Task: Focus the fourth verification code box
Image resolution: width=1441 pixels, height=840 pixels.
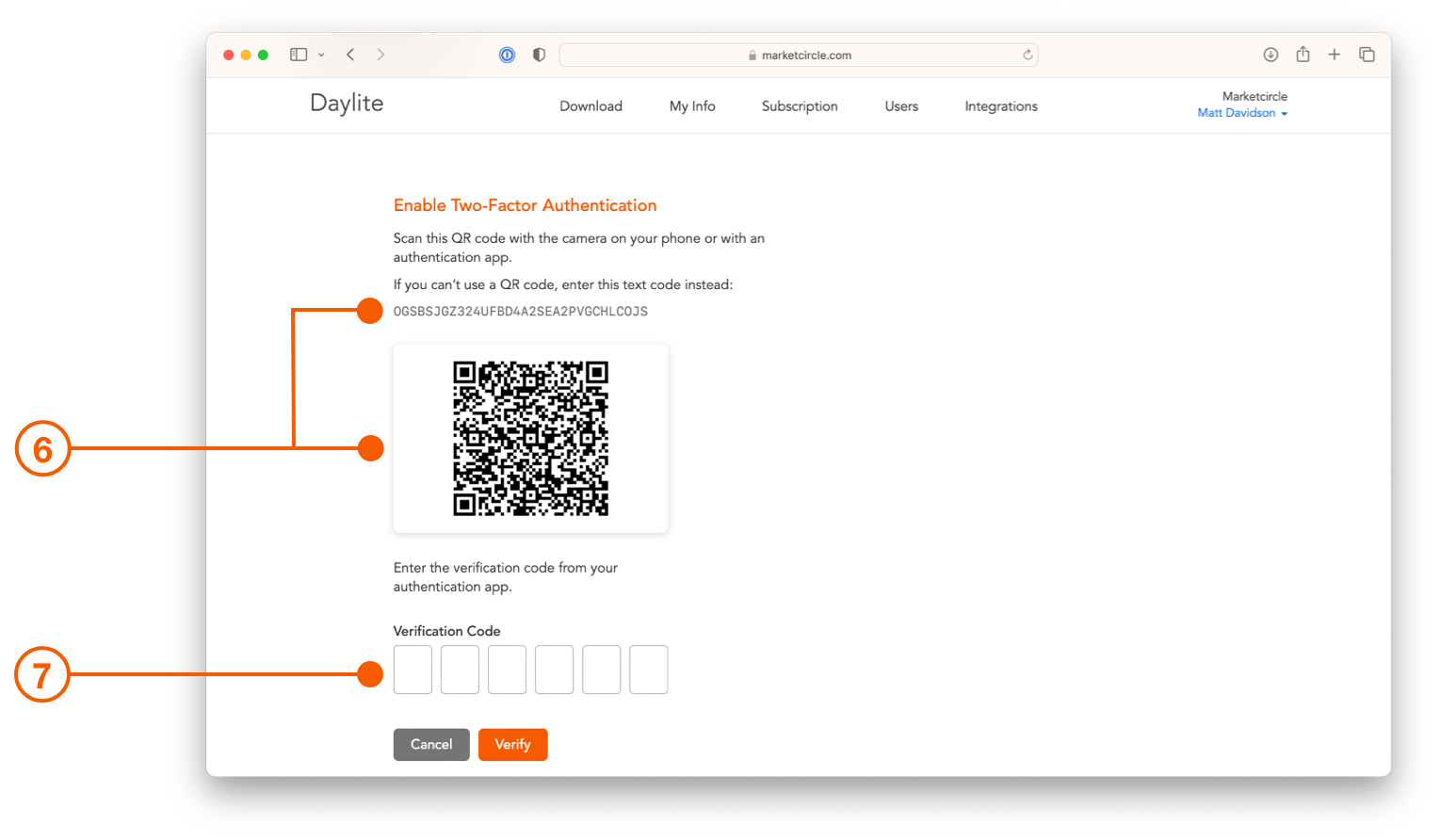Action: coord(554,670)
